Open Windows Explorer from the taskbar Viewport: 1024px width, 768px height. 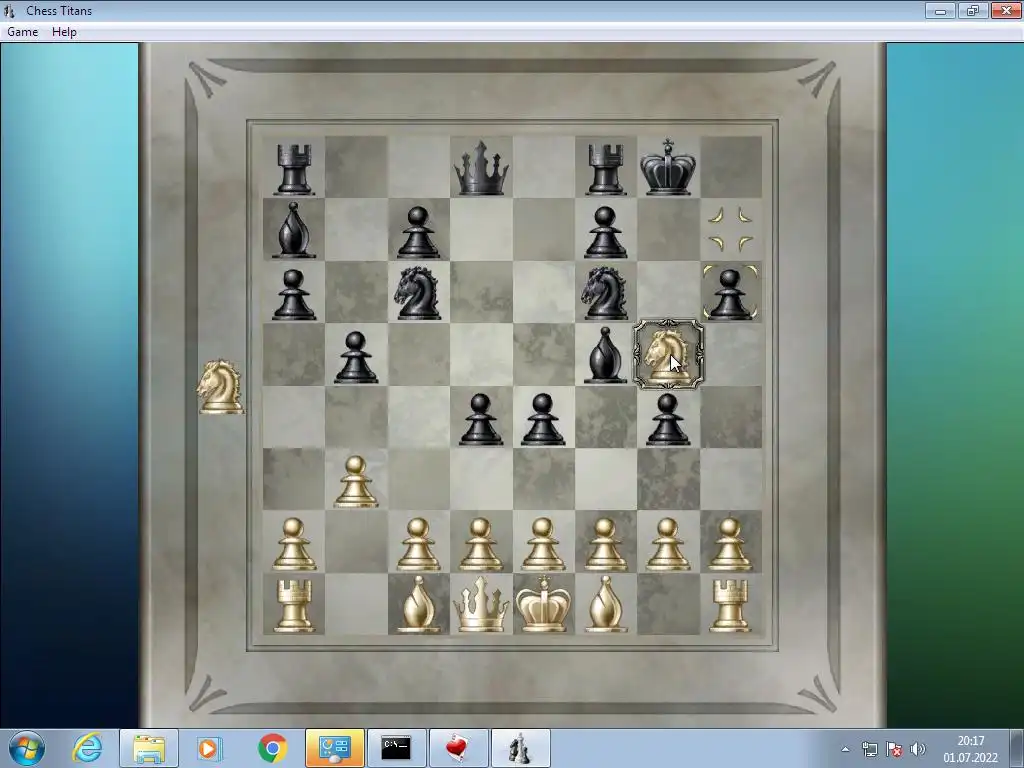click(149, 748)
